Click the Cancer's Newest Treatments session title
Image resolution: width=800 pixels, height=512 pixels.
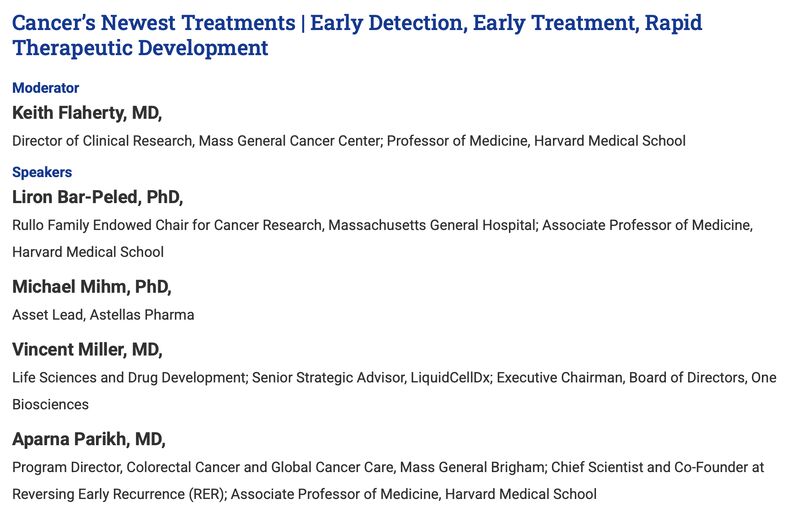pos(357,35)
